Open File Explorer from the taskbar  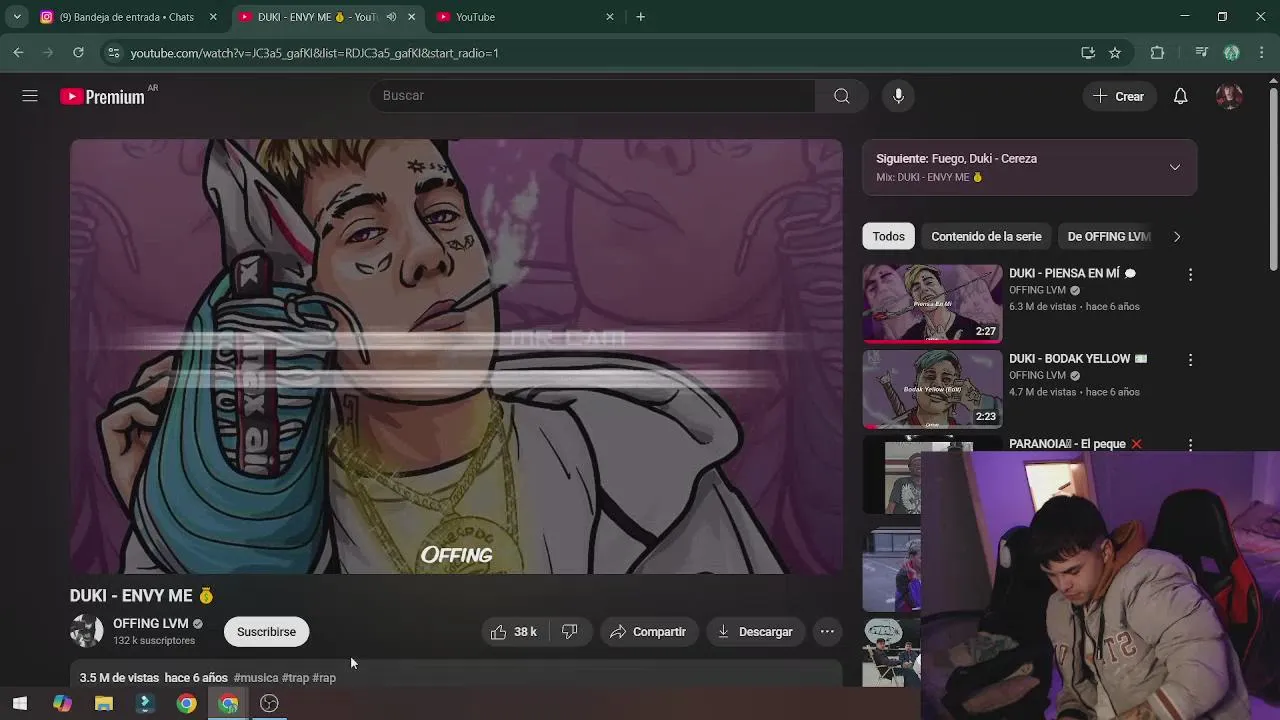point(104,704)
